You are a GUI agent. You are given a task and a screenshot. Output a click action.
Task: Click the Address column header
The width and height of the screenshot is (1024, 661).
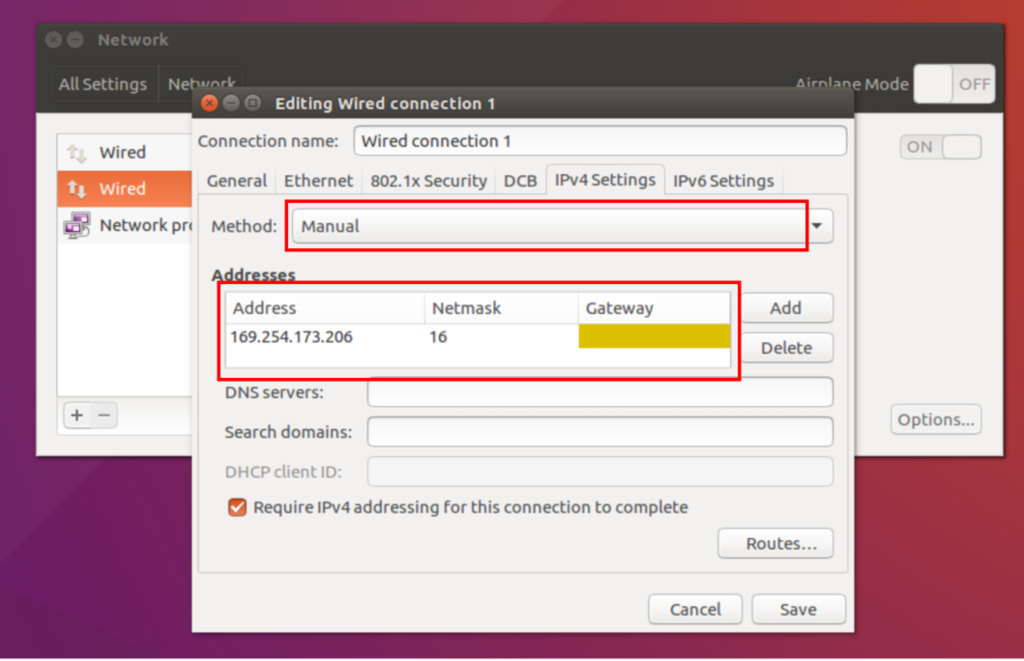click(325, 308)
